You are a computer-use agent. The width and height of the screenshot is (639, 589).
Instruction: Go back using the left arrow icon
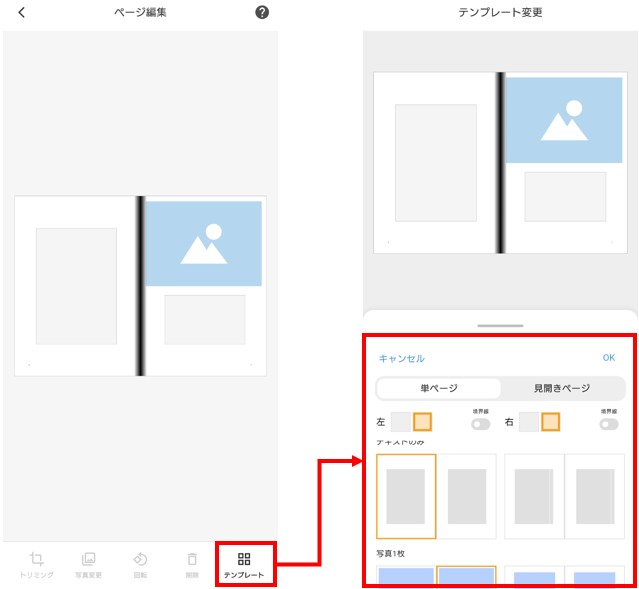tap(22, 13)
